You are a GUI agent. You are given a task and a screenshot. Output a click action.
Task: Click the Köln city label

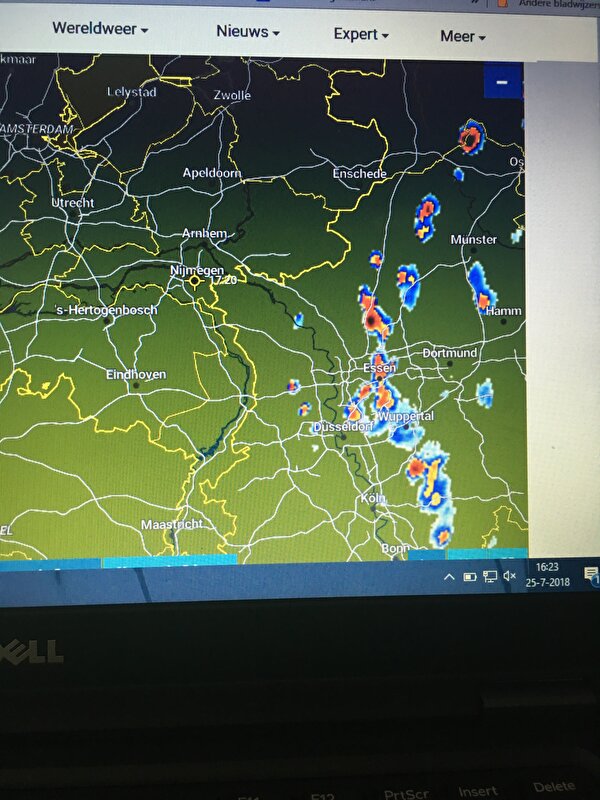point(373,498)
